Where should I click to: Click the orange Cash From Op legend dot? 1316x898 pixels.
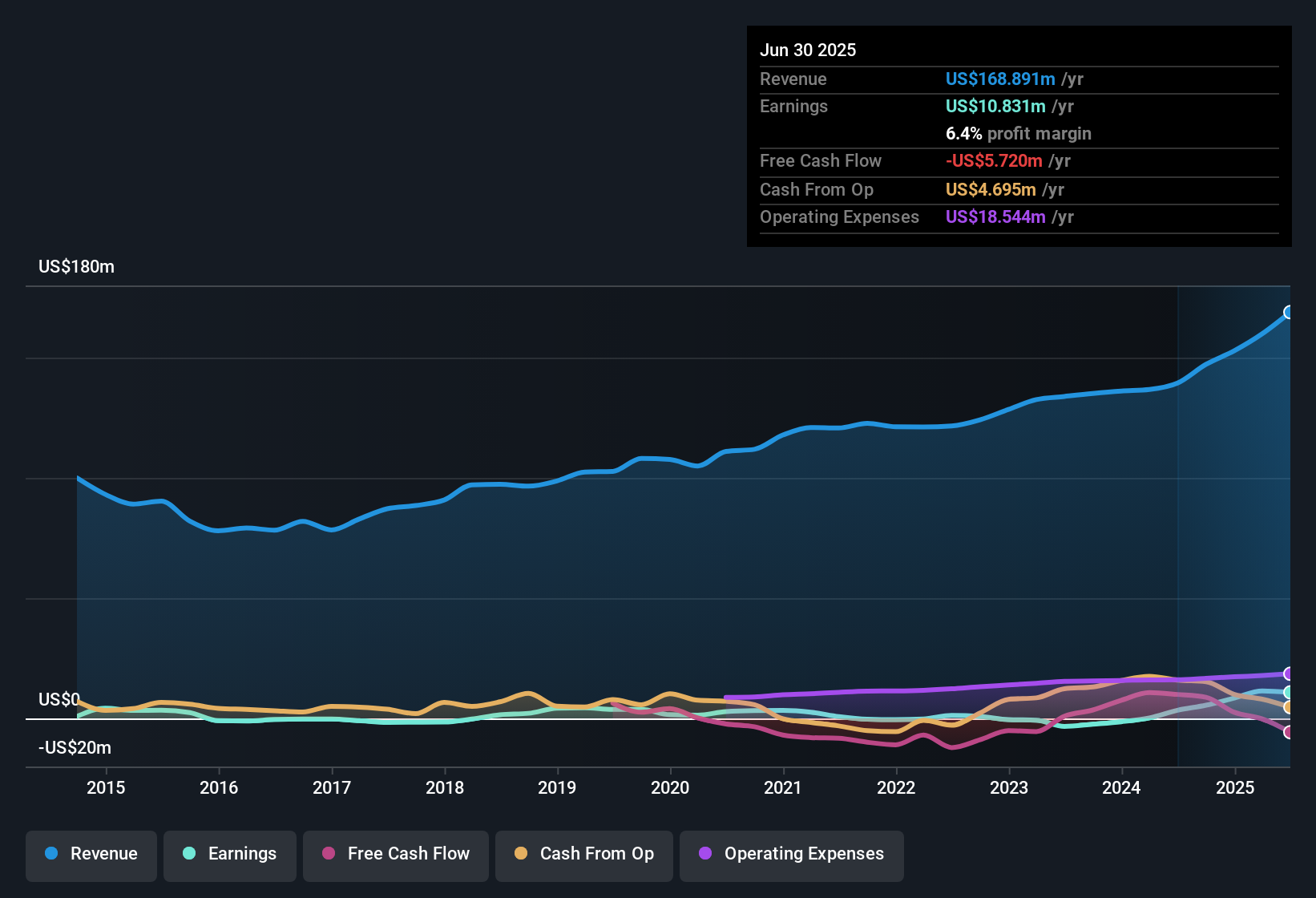click(521, 854)
